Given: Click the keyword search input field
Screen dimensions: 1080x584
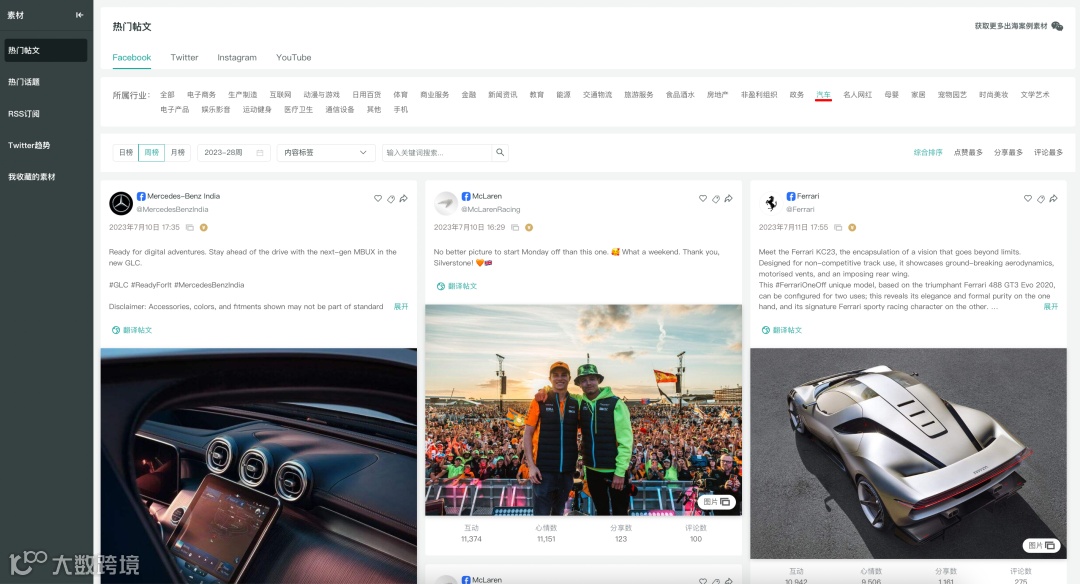Looking at the screenshot, I should point(437,152).
